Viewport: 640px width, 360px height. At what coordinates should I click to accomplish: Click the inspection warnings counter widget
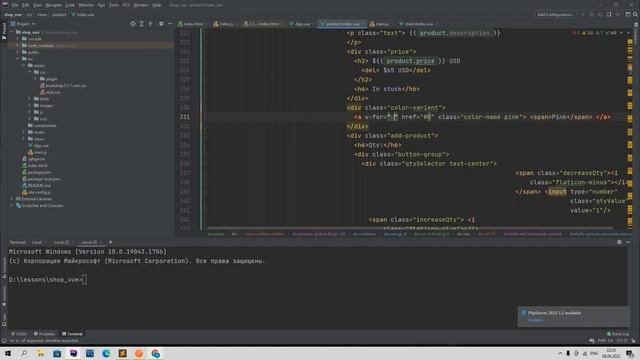(x=596, y=33)
